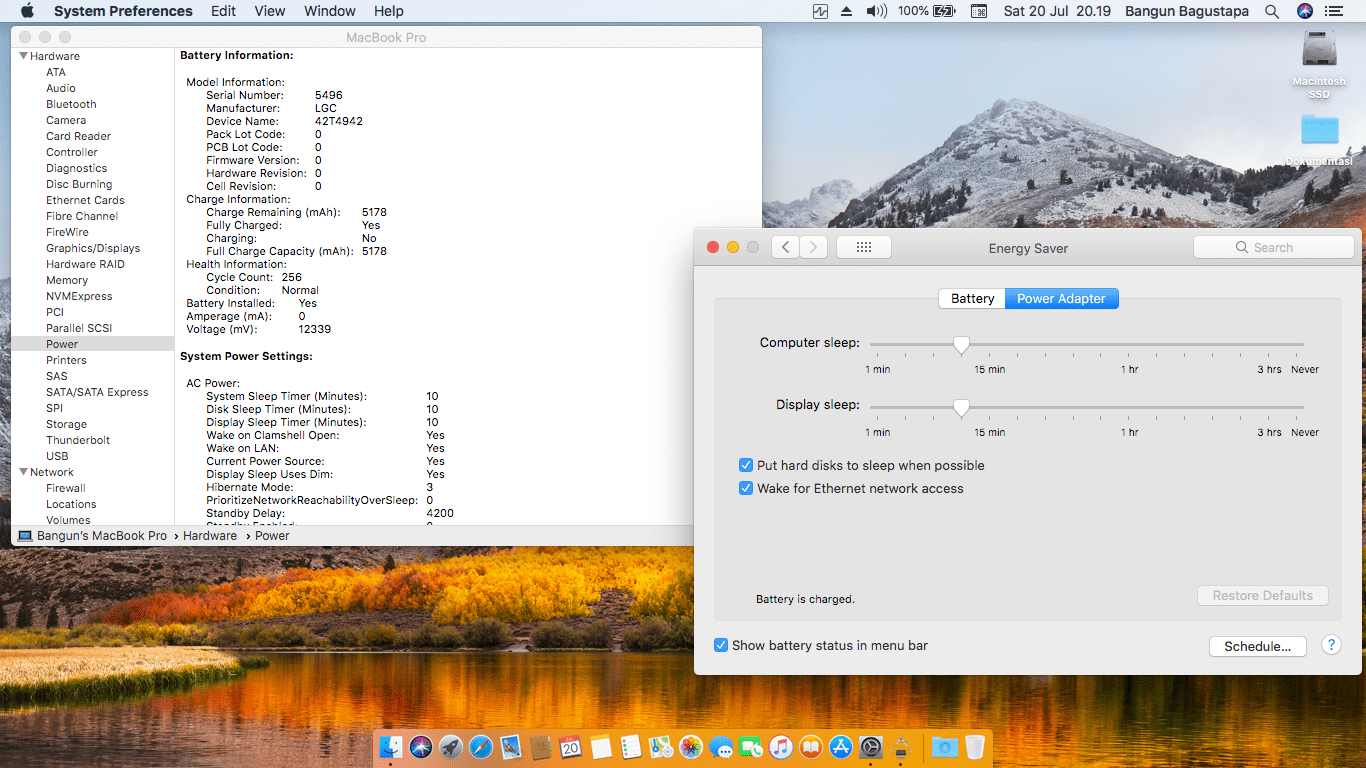Open the Help menu
Viewport: 1366px width, 768px height.
(389, 11)
